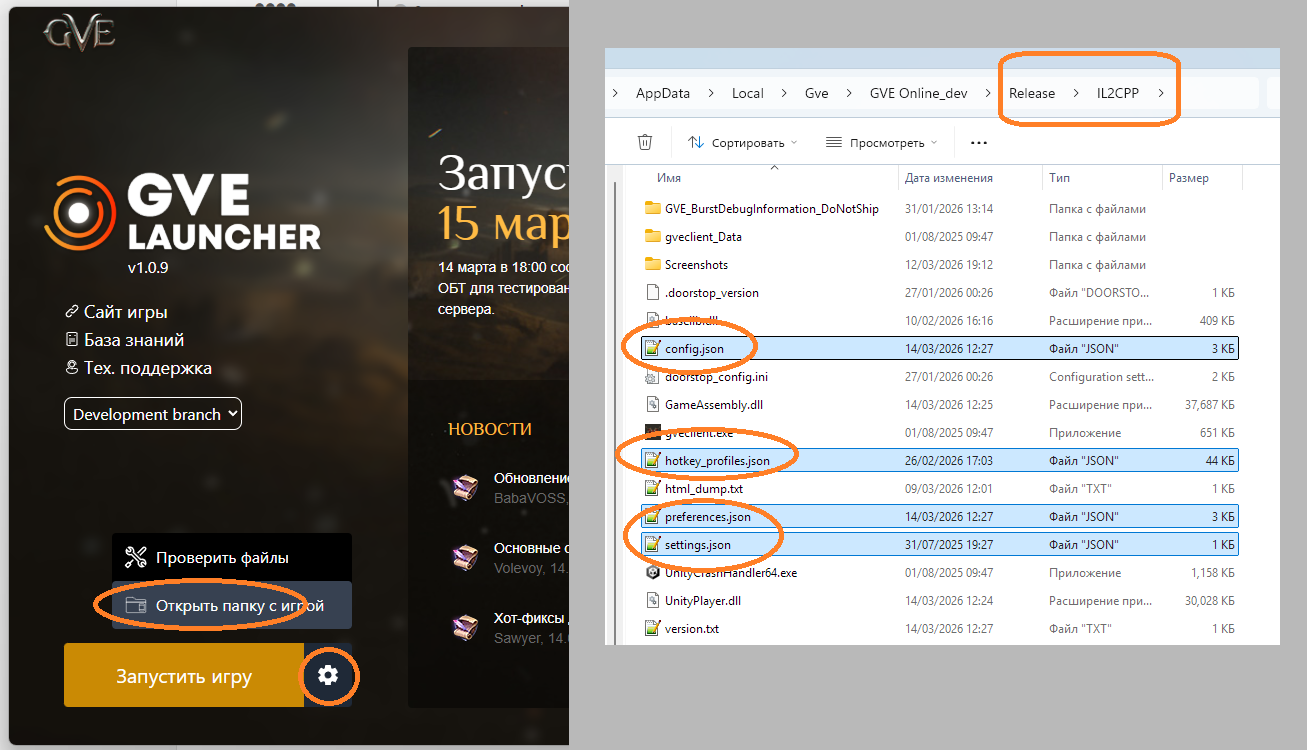Click the file icon of config.json
The image size is (1307, 750).
(653, 349)
